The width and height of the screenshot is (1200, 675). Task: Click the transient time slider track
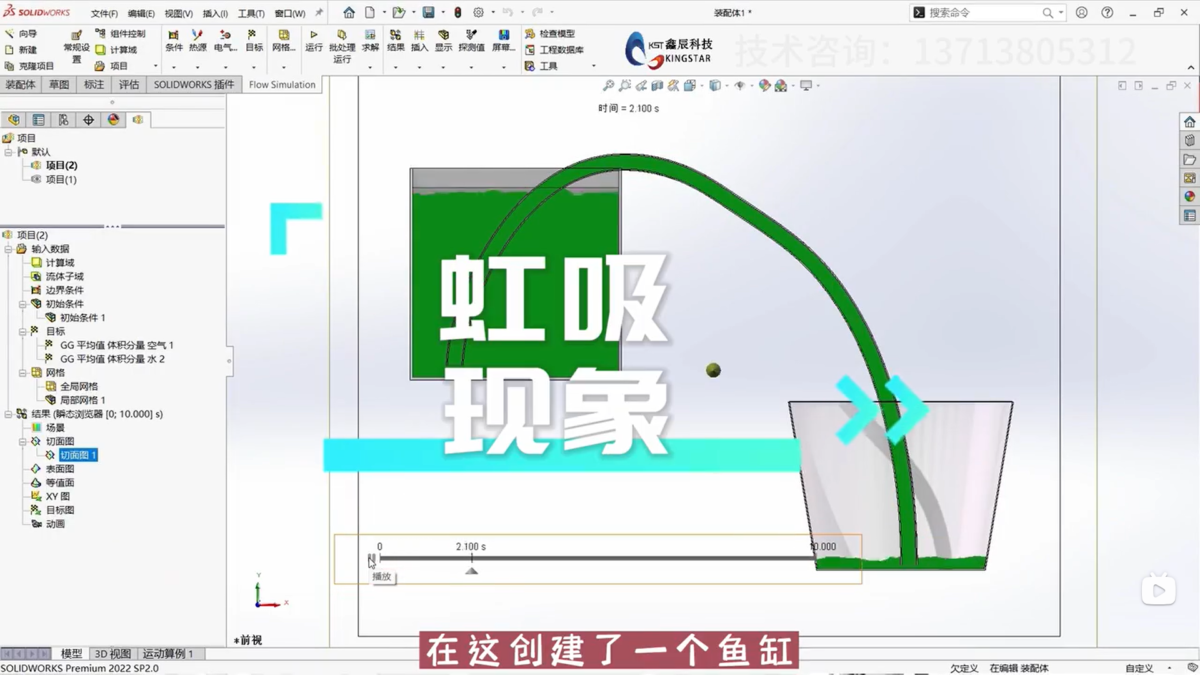pyautogui.click(x=596, y=558)
